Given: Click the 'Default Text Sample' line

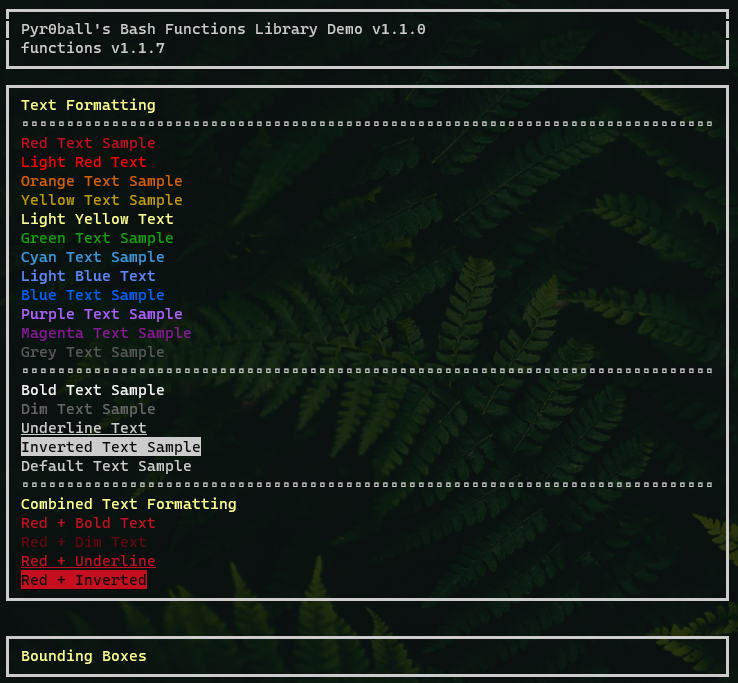Looking at the screenshot, I should [x=106, y=466].
